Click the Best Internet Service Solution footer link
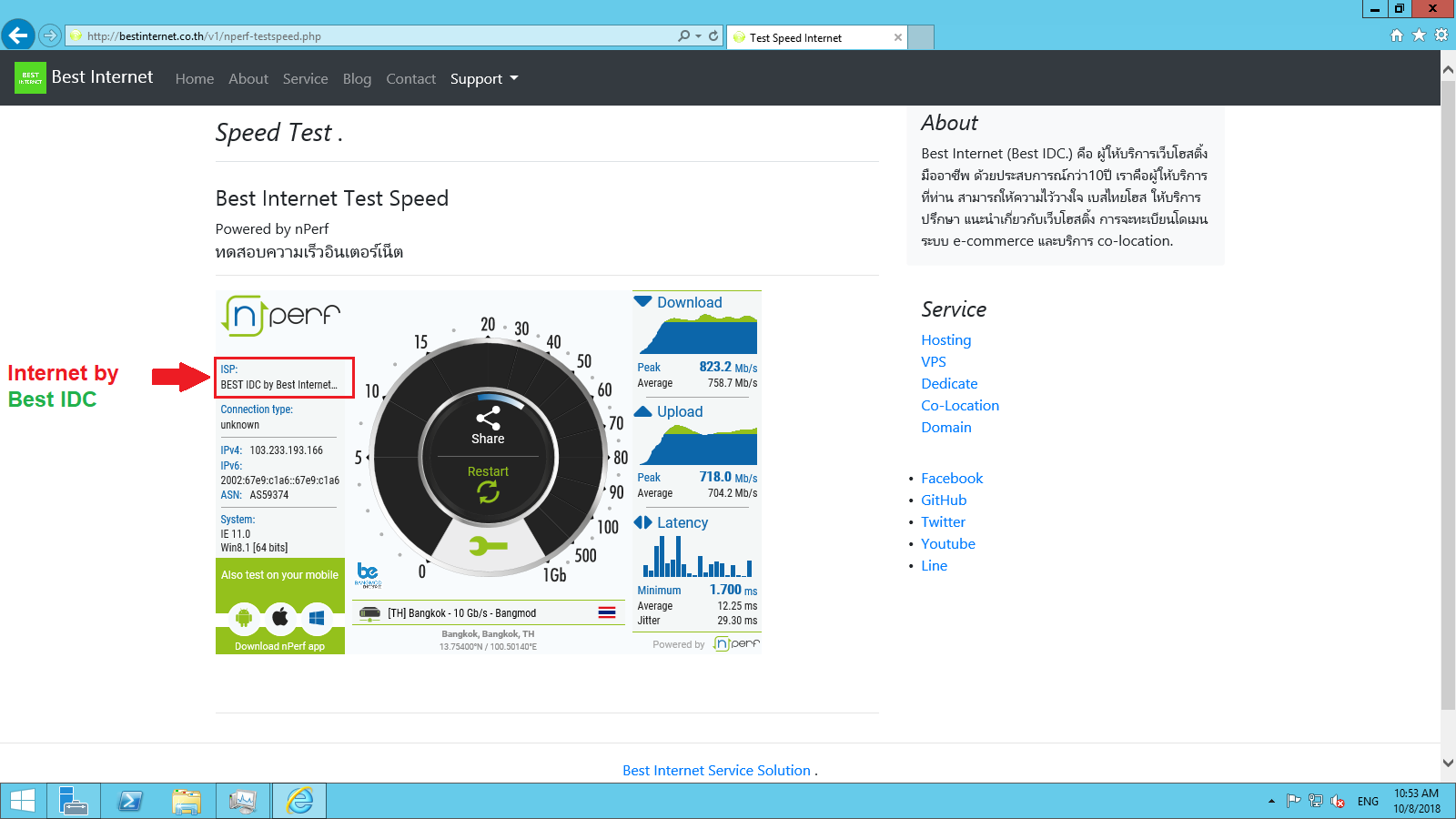This screenshot has width=1456, height=819. pos(716,770)
